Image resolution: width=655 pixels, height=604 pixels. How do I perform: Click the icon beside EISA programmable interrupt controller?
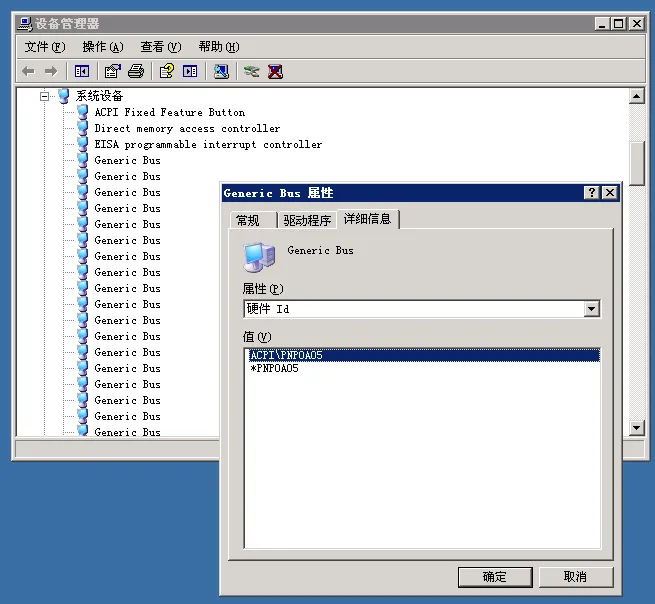coord(83,144)
